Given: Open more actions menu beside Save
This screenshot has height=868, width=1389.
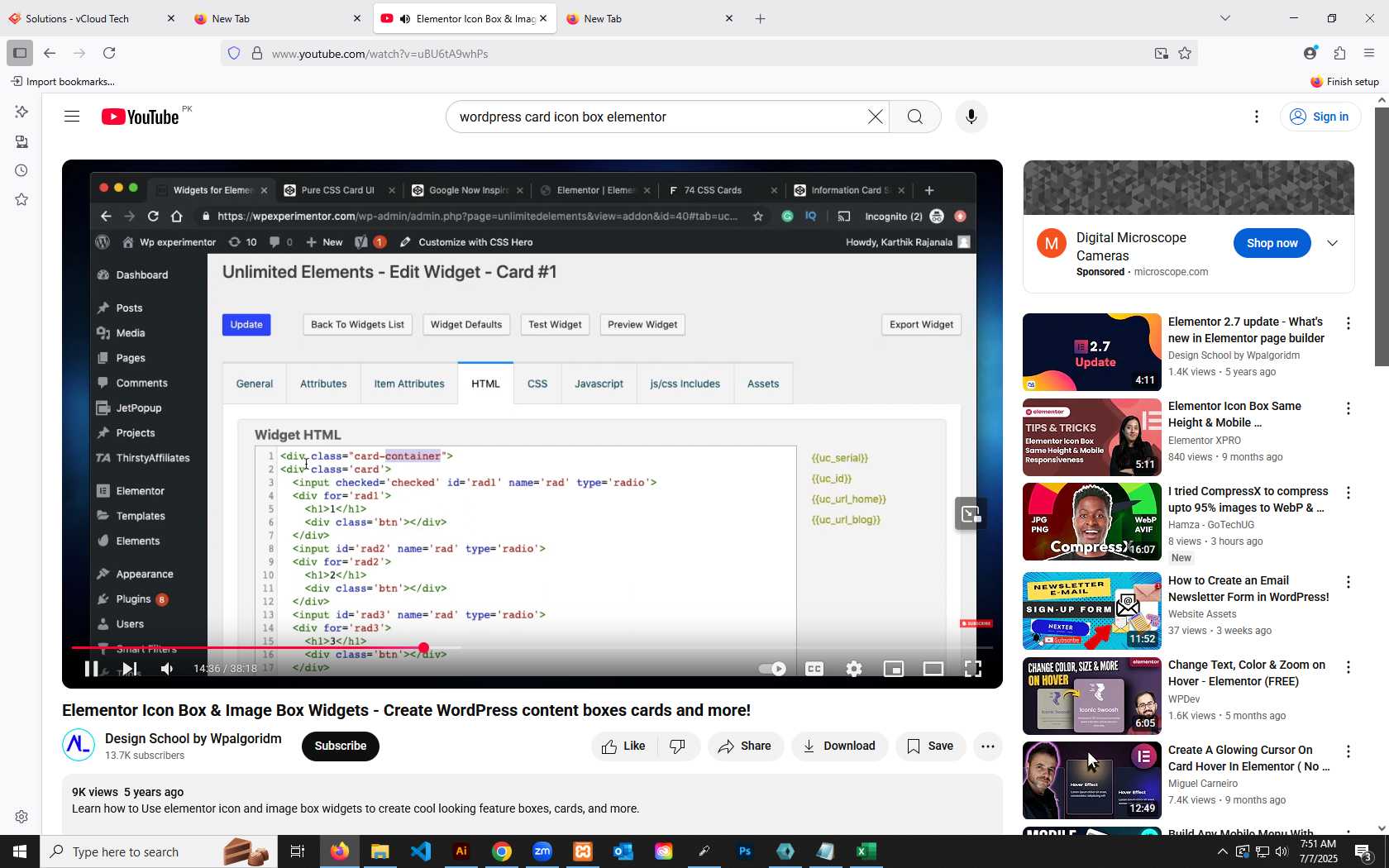Looking at the screenshot, I should tap(988, 746).
